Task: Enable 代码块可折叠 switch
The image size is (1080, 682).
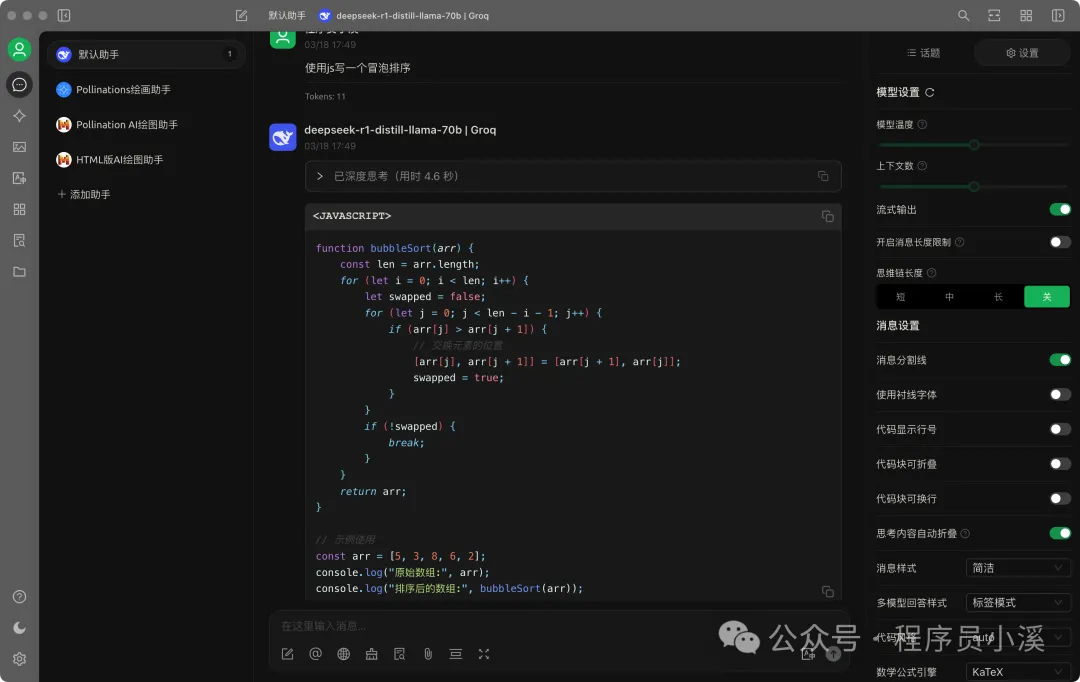Action: coord(1060,464)
